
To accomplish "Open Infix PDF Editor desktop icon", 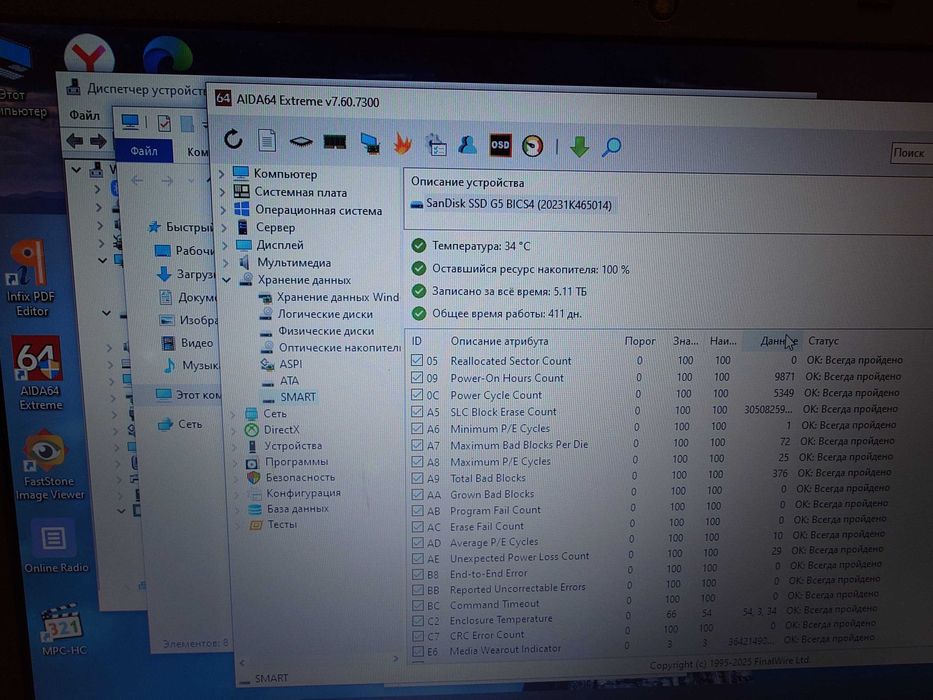I will tap(30, 277).
